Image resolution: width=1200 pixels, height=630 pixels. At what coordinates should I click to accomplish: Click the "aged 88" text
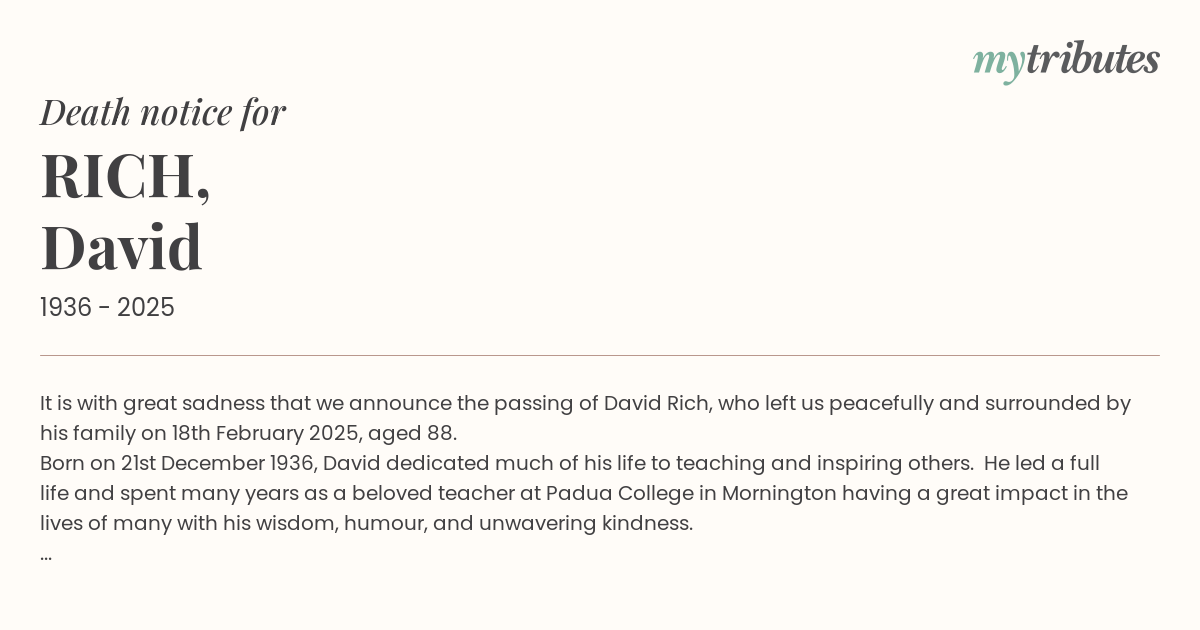point(412,435)
